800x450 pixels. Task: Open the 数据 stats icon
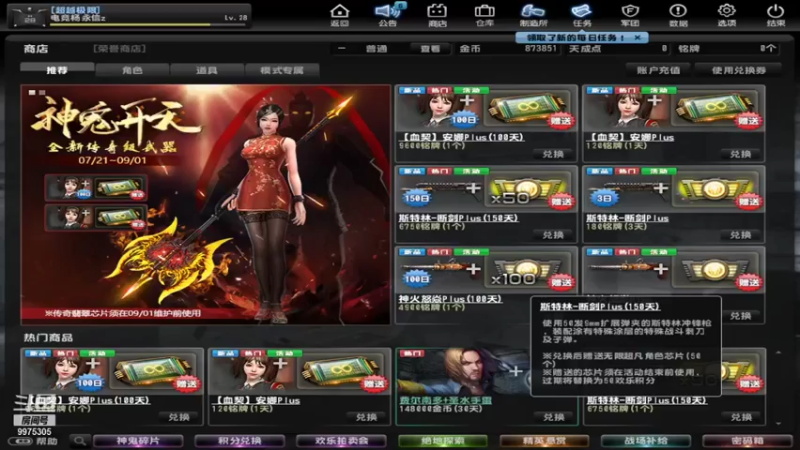678,15
